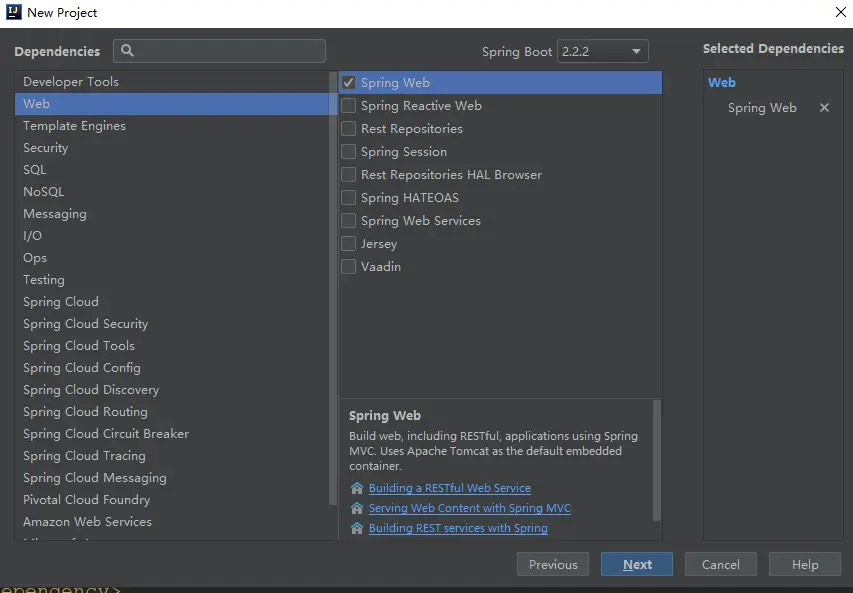The width and height of the screenshot is (853, 593).
Task: Open Serving Web Content with Spring MVC link
Action: click(470, 508)
